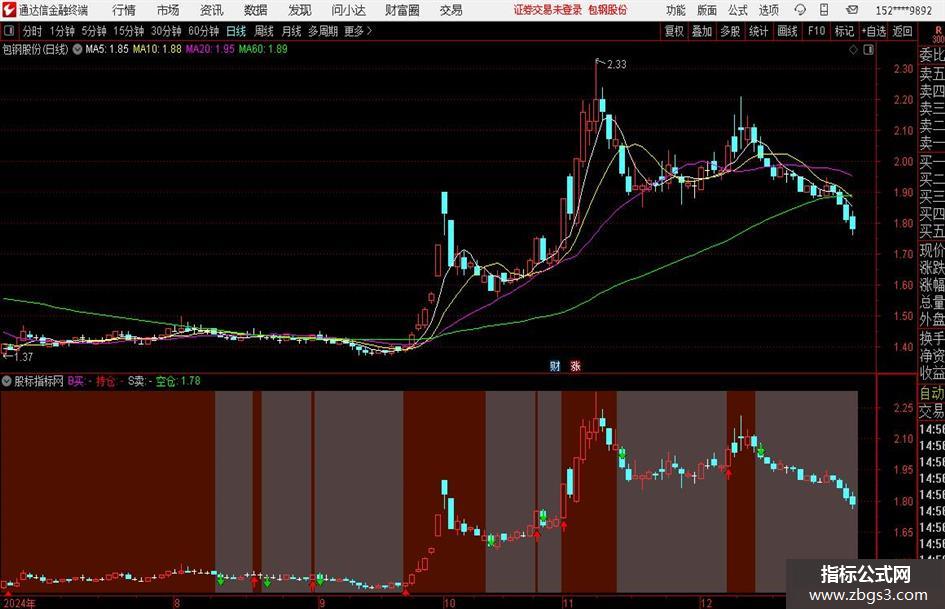
Task: Click the MA10: 1.88 indicator value
Action: click(157, 49)
